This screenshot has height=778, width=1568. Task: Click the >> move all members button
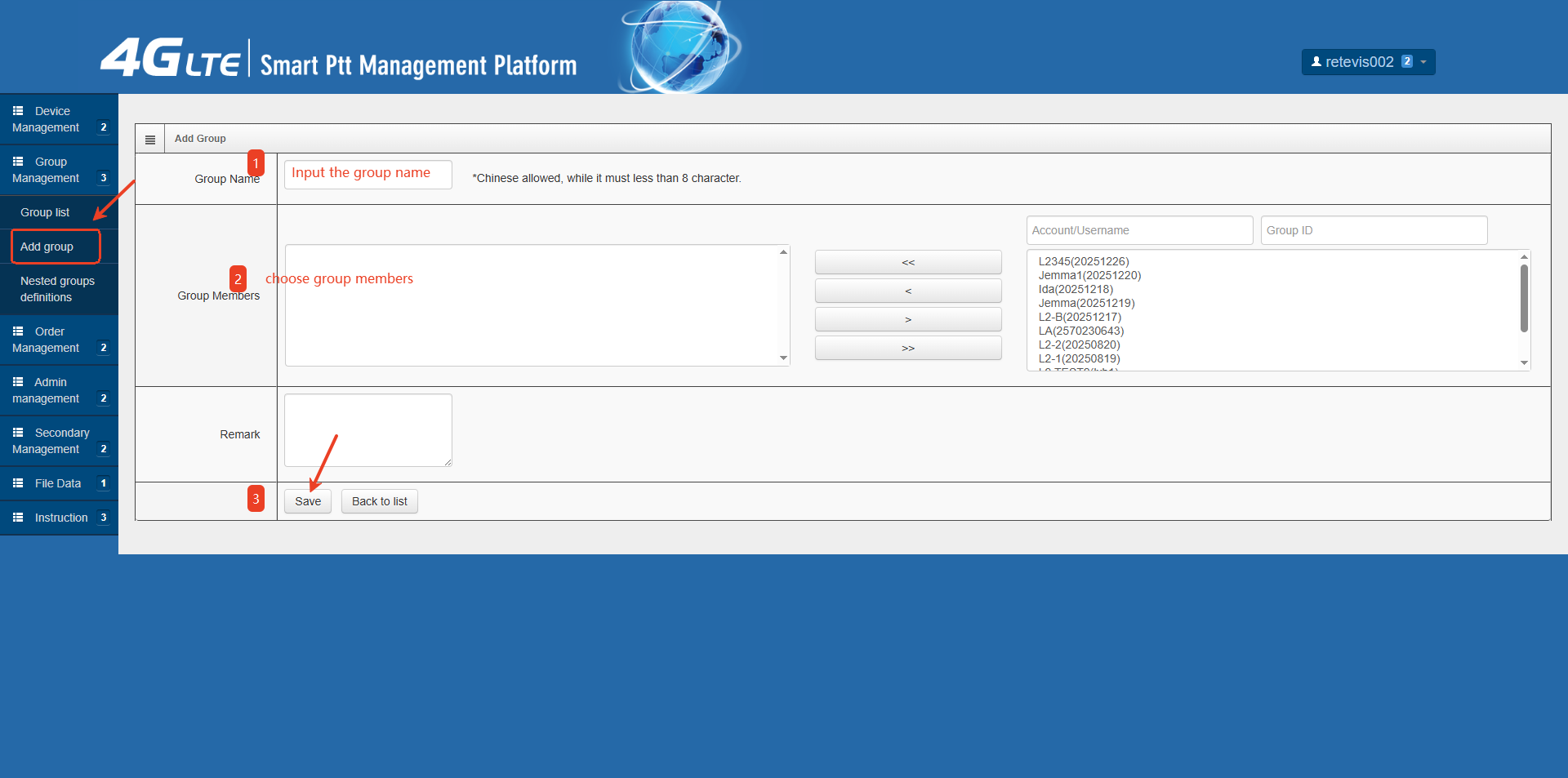coord(908,349)
